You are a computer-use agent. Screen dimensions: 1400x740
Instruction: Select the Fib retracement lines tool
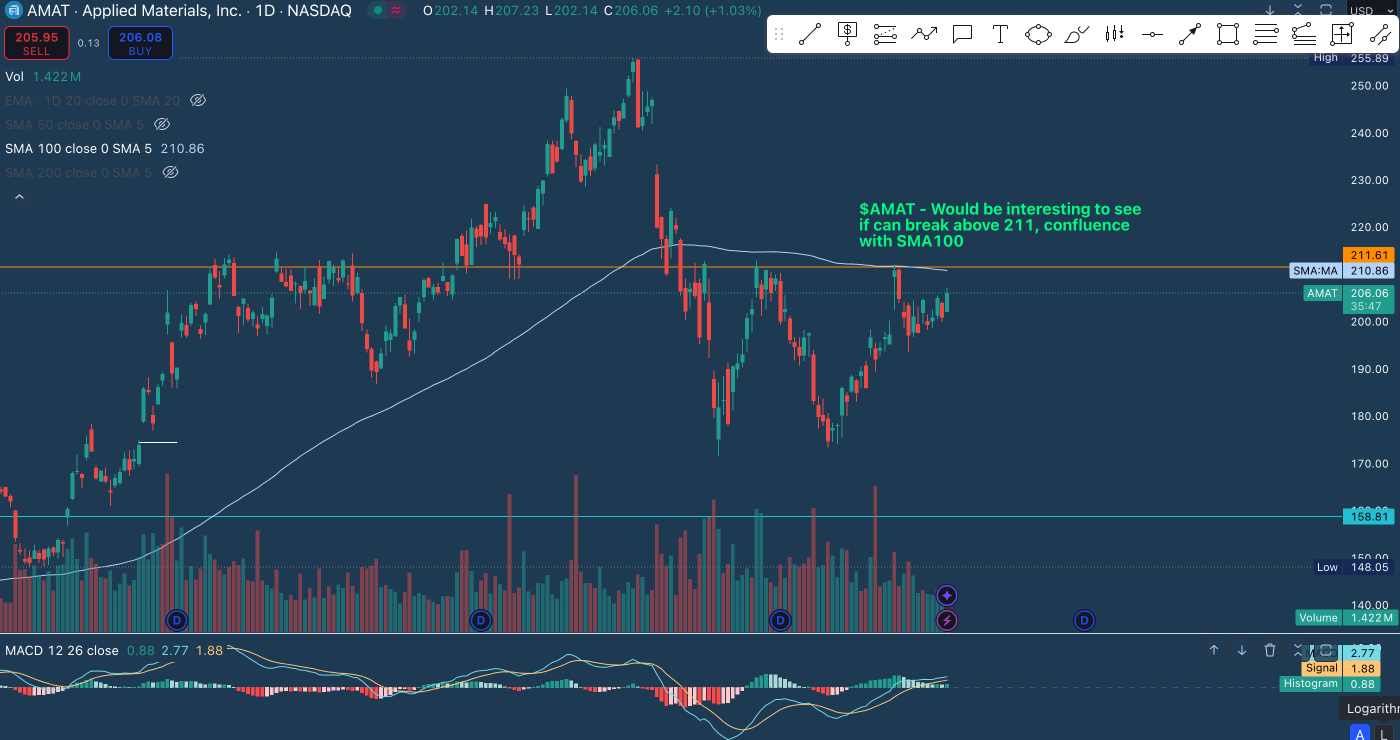(x=885, y=35)
